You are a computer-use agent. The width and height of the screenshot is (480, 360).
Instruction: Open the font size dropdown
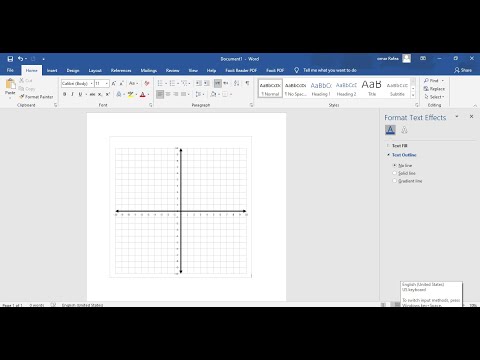(x=107, y=83)
